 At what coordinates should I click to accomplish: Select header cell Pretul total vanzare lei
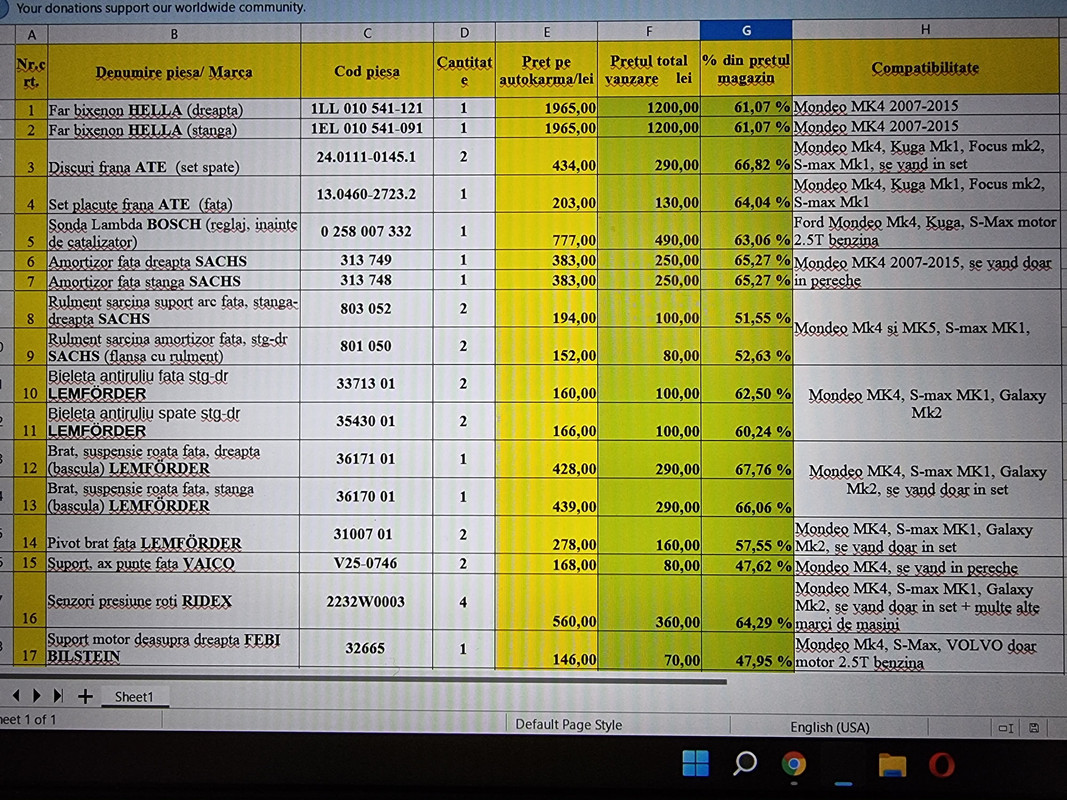tap(649, 69)
